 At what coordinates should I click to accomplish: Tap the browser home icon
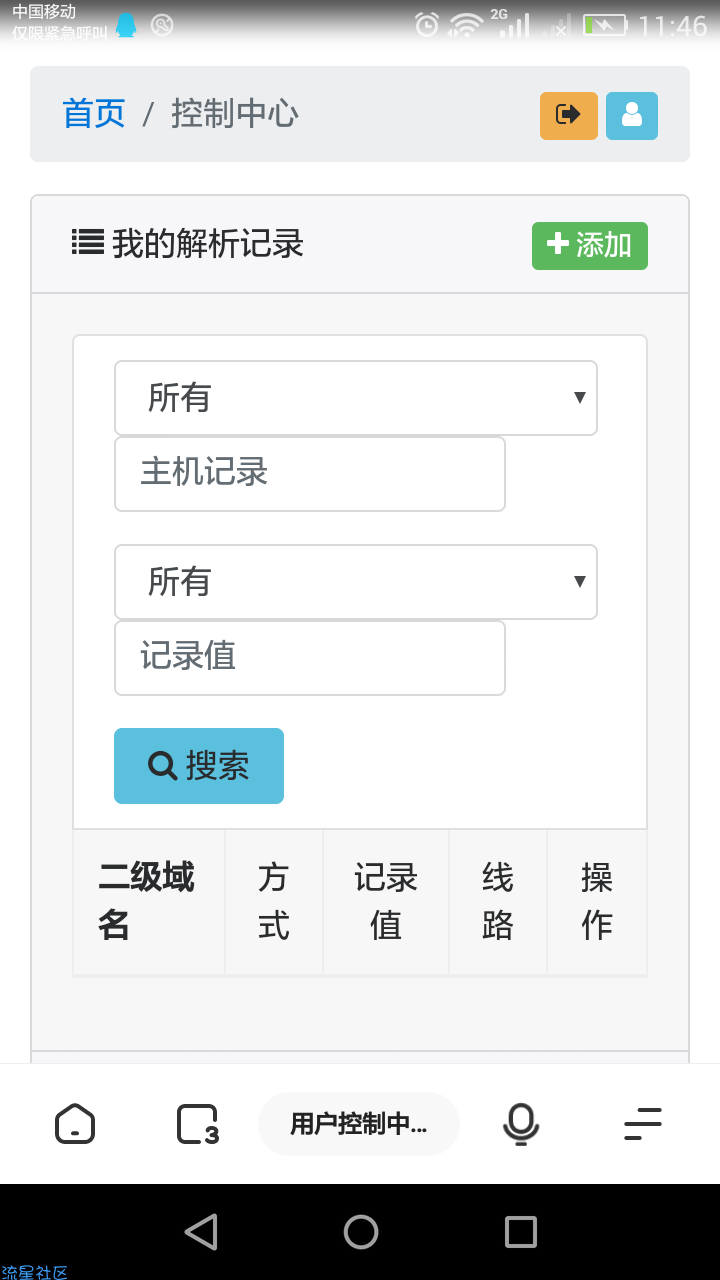(75, 1123)
